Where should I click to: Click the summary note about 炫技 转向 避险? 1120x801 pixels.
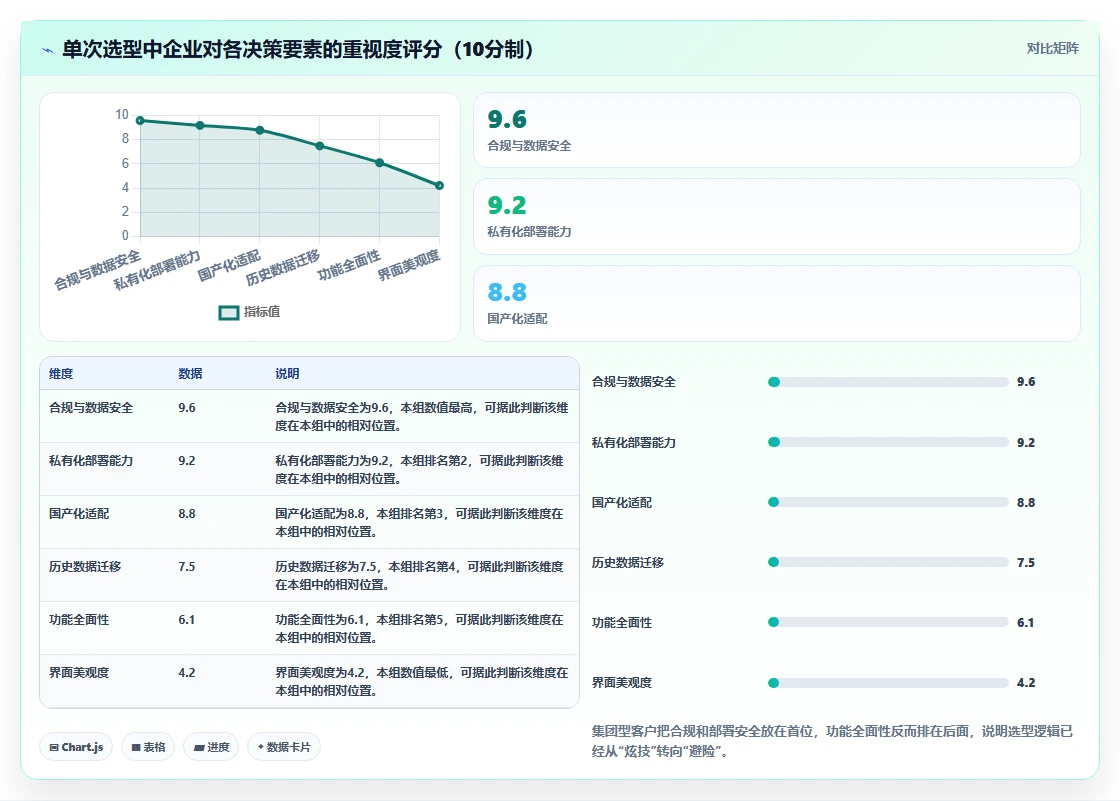(x=832, y=741)
